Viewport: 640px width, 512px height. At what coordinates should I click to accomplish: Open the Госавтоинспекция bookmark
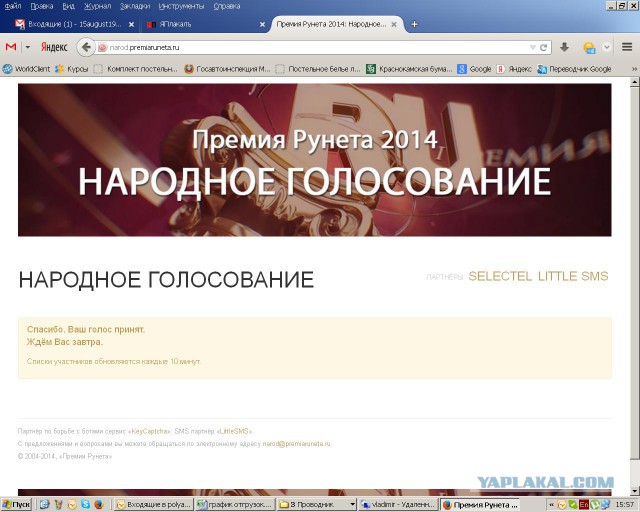click(227, 69)
